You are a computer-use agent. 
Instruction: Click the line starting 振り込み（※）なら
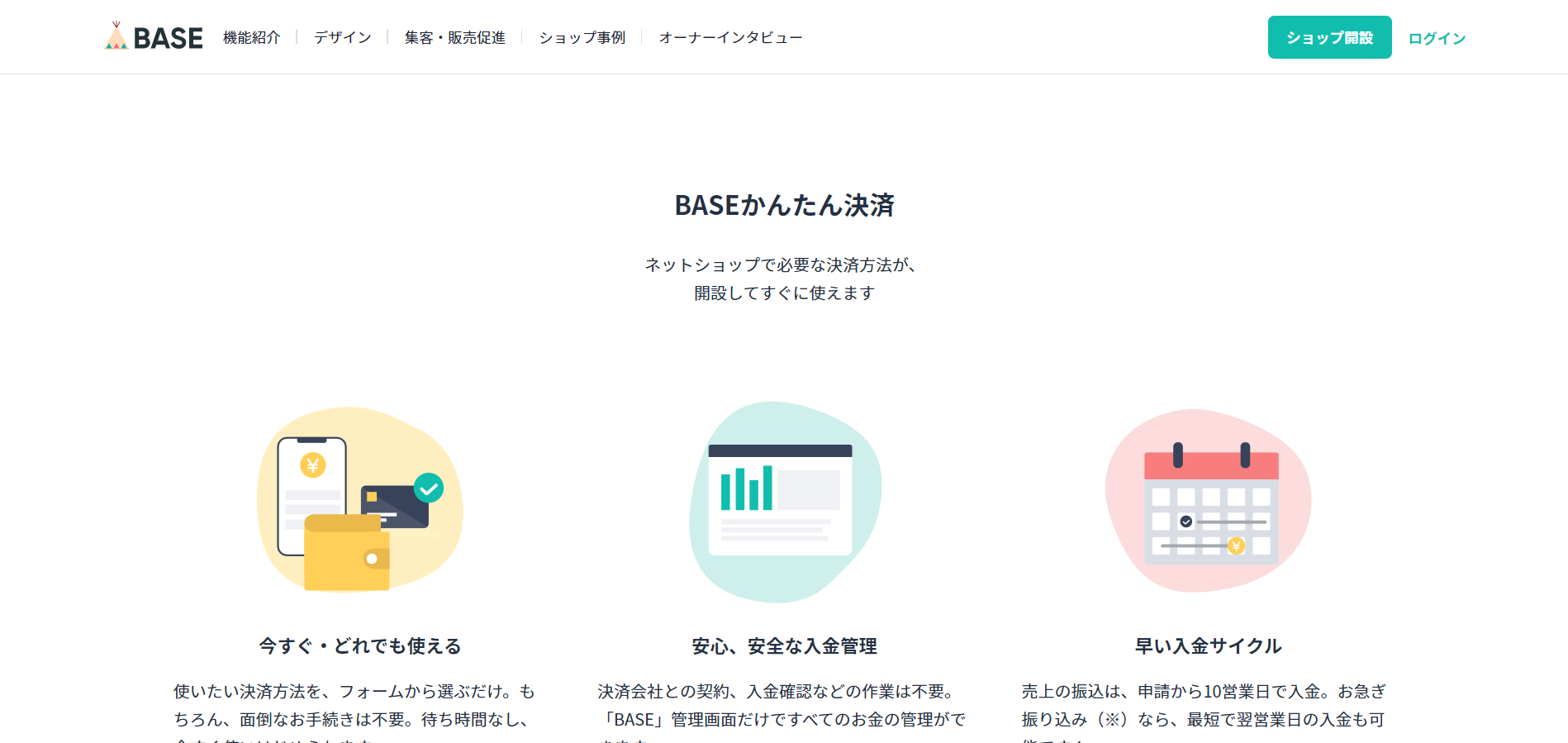[x=1203, y=720]
